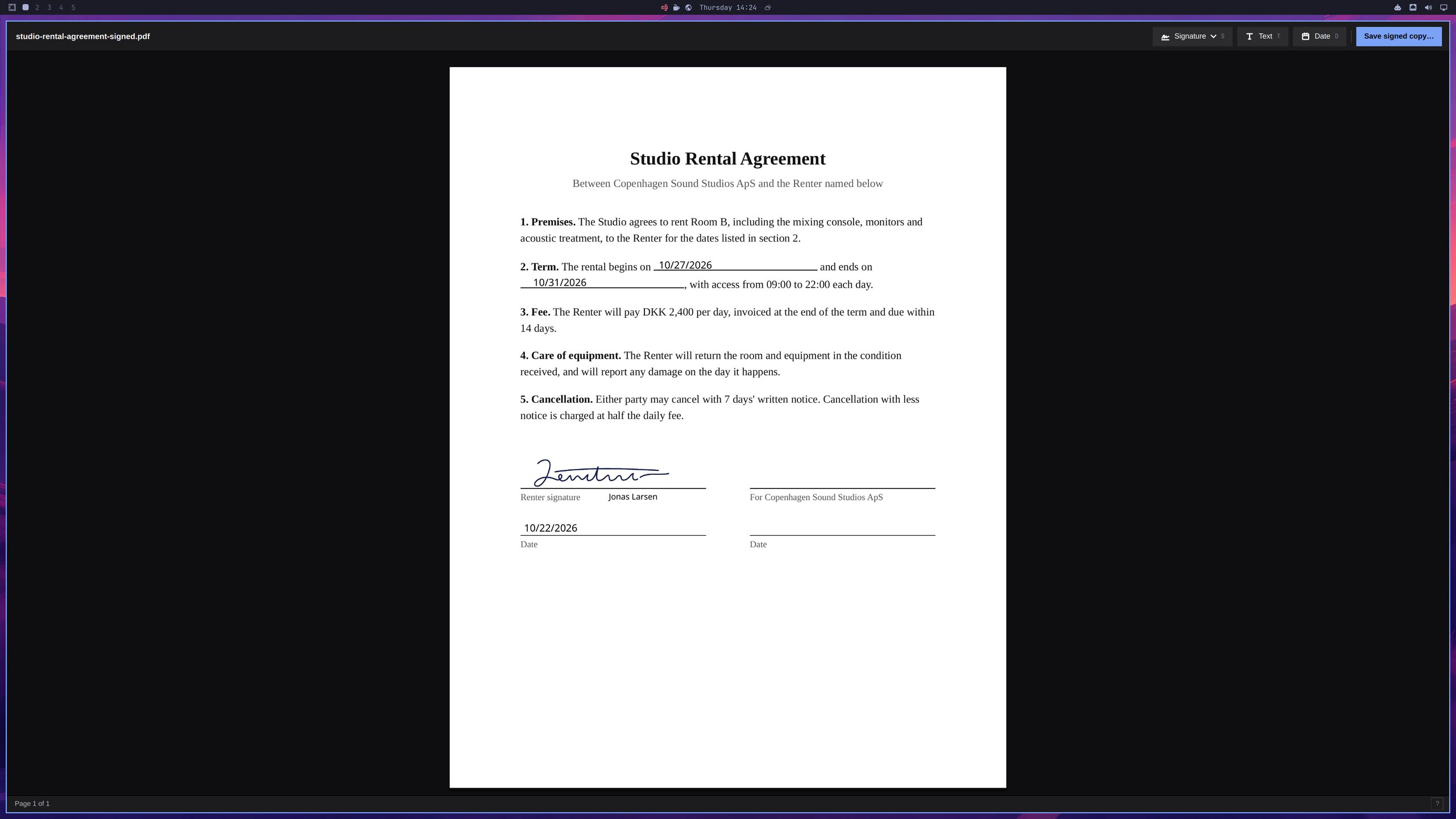Select the 10/31/2026 end date annotation
Screen dimensions: 1456x819
[x=560, y=283]
